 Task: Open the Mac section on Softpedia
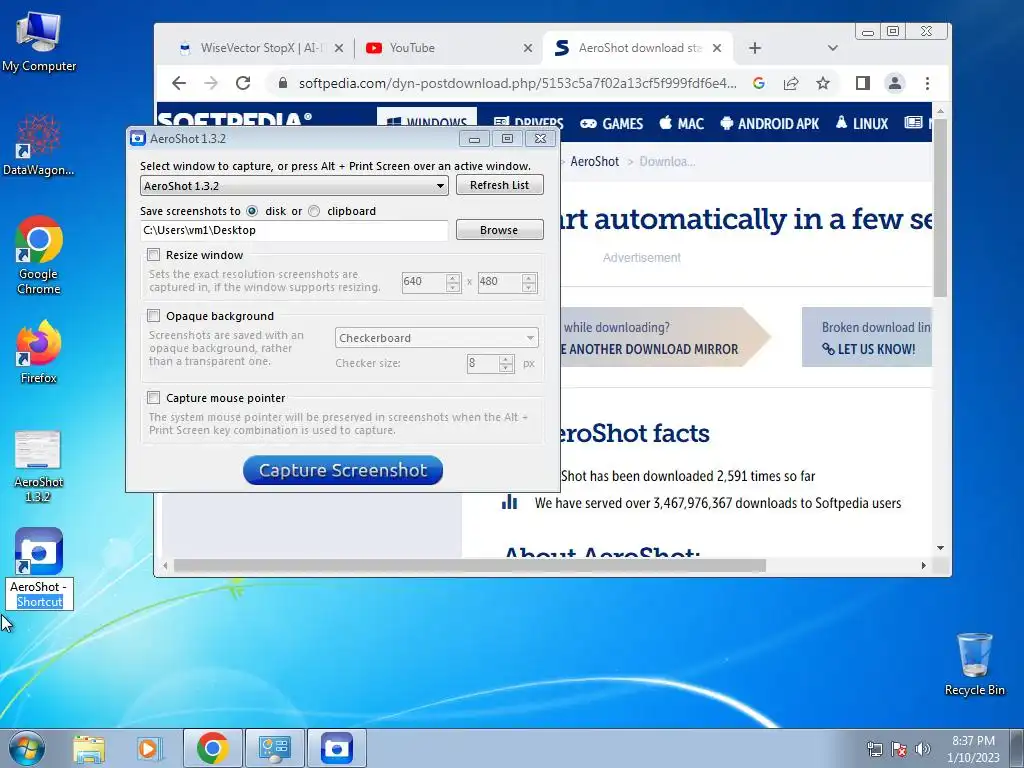click(681, 123)
